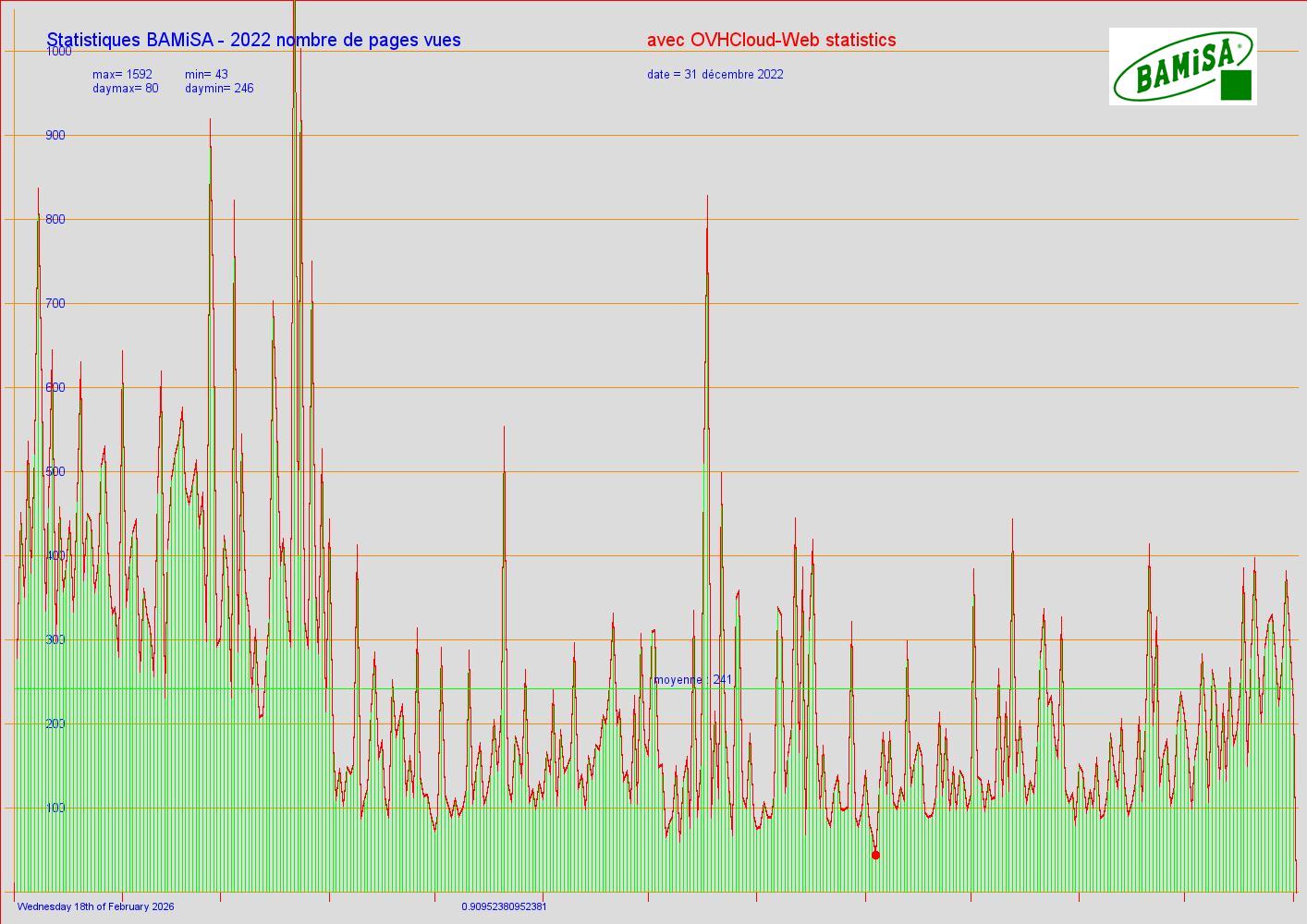Click the 200 y-axis label
Image resolution: width=1307 pixels, height=924 pixels.
(x=55, y=723)
